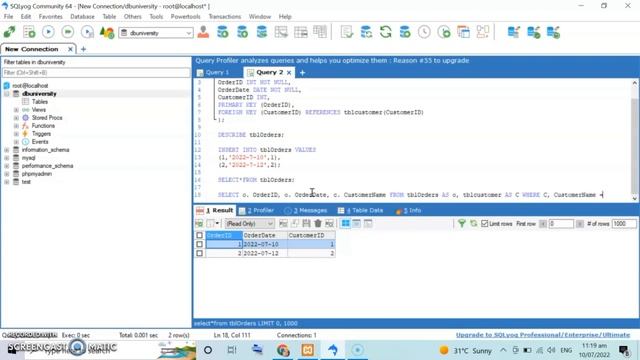Screen dimensions: 640x360
Task: Click the user manager person icon
Action: [203, 32]
